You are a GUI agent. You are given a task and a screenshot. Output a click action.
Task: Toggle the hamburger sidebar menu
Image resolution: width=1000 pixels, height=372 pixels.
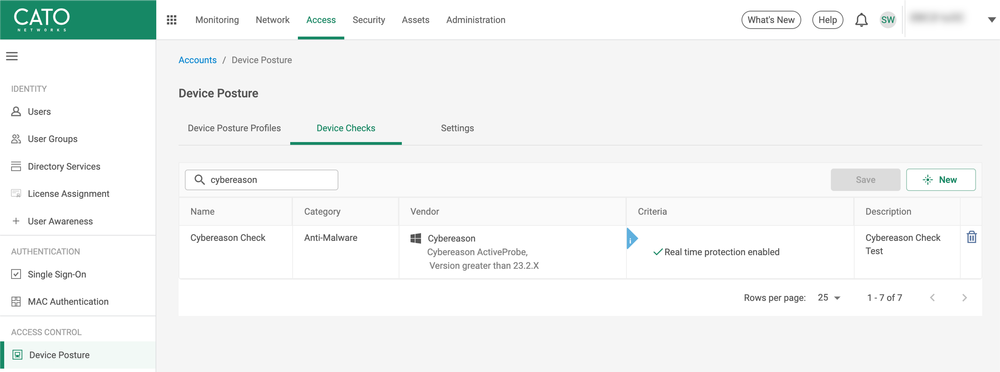(x=11, y=56)
